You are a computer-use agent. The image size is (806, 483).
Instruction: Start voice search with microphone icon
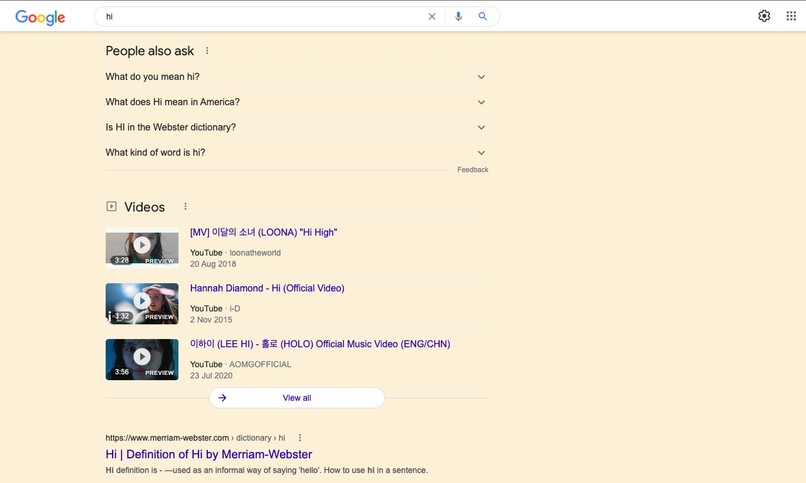[x=458, y=16]
